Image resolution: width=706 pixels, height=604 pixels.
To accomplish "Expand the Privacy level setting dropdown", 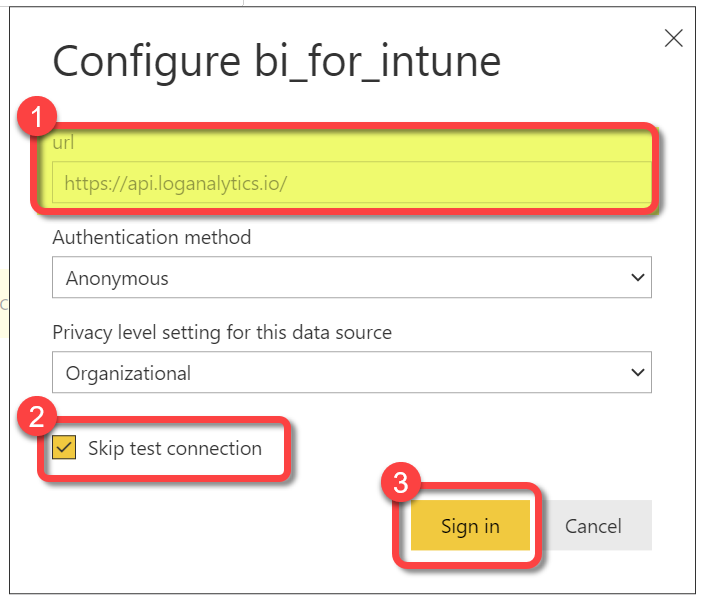I will click(x=351, y=373).
